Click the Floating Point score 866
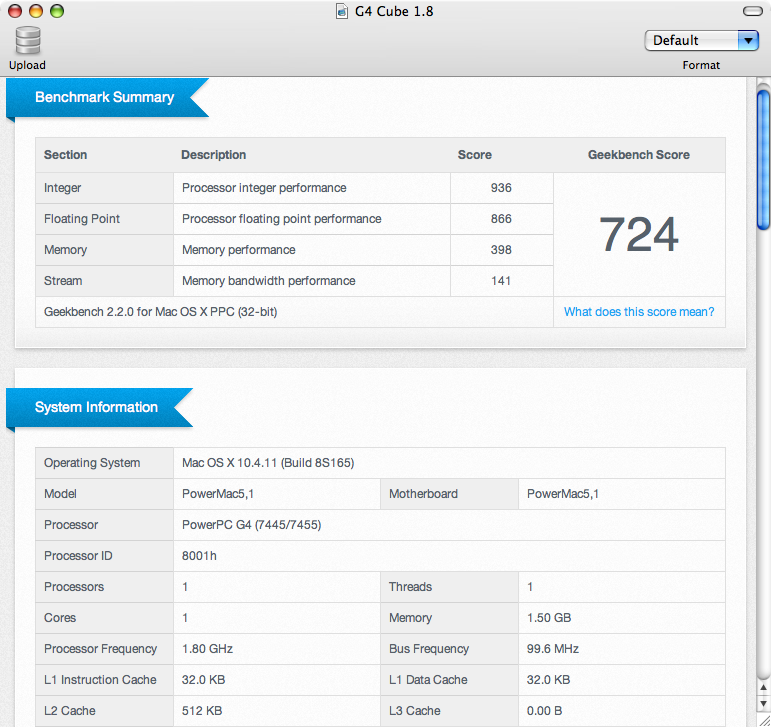The width and height of the screenshot is (771, 727). (501, 219)
